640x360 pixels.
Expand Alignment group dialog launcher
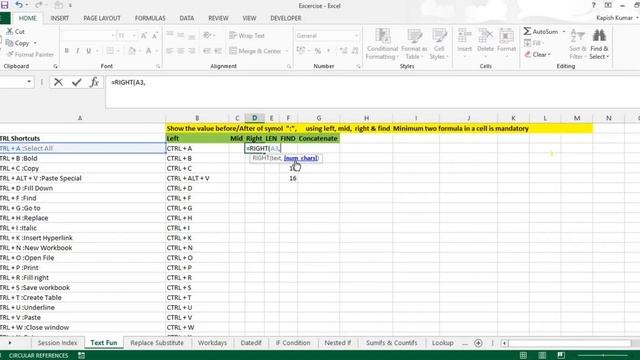tap(289, 66)
